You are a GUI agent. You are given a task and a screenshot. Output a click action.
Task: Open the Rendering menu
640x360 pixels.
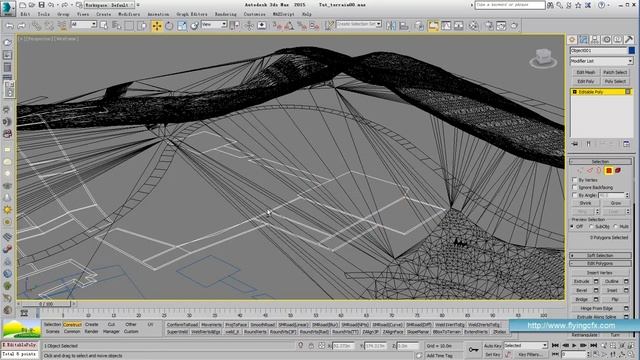click(x=225, y=14)
